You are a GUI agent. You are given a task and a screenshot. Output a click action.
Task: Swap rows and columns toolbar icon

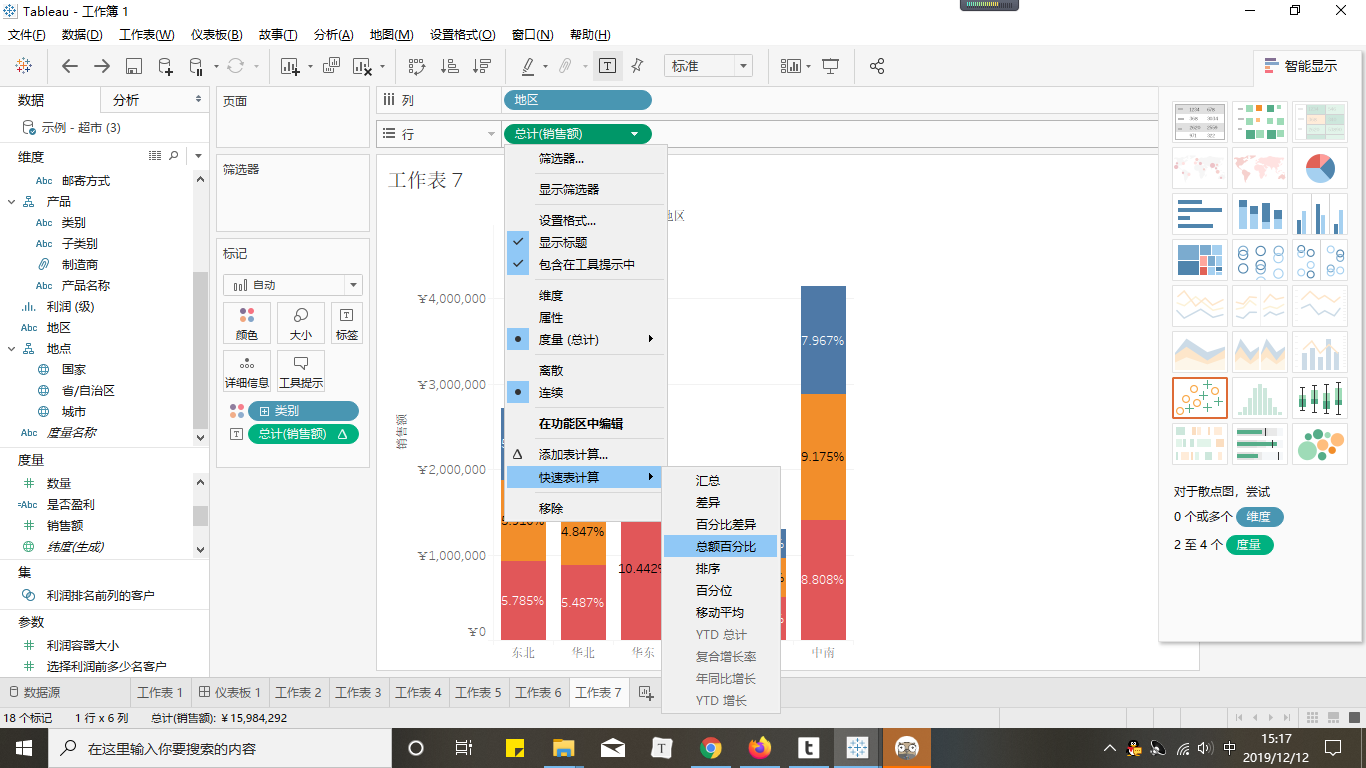418,66
